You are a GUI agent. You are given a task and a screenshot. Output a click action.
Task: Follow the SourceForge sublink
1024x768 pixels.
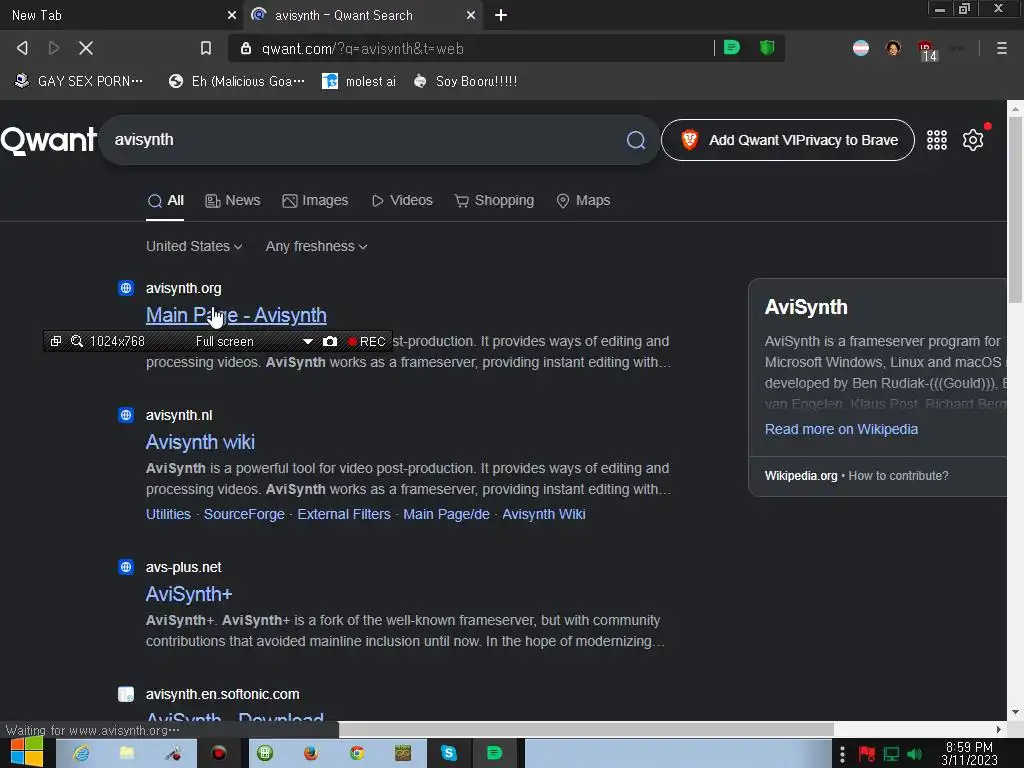(x=244, y=515)
